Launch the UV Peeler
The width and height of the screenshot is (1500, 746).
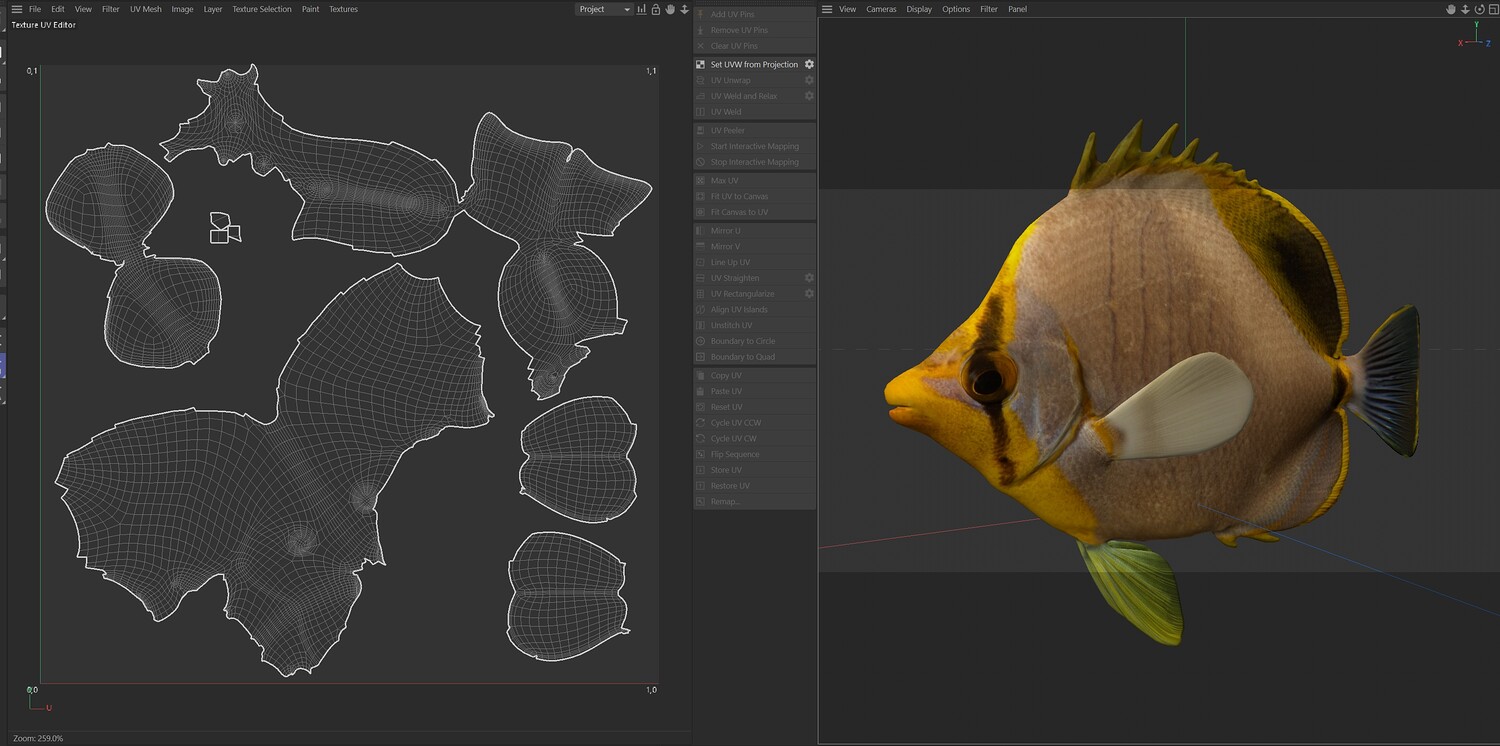pos(755,130)
